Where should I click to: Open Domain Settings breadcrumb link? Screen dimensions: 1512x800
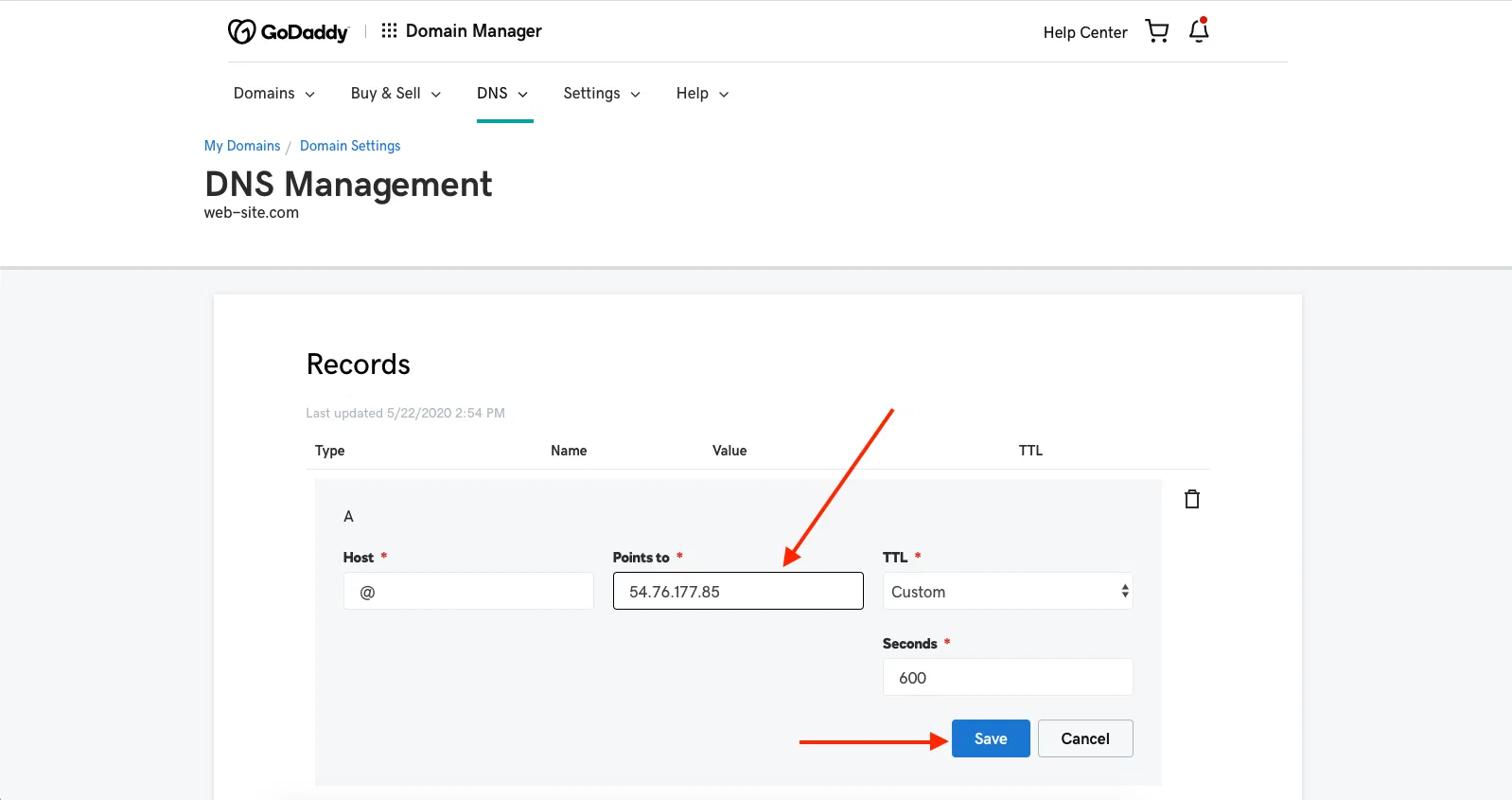click(x=350, y=146)
